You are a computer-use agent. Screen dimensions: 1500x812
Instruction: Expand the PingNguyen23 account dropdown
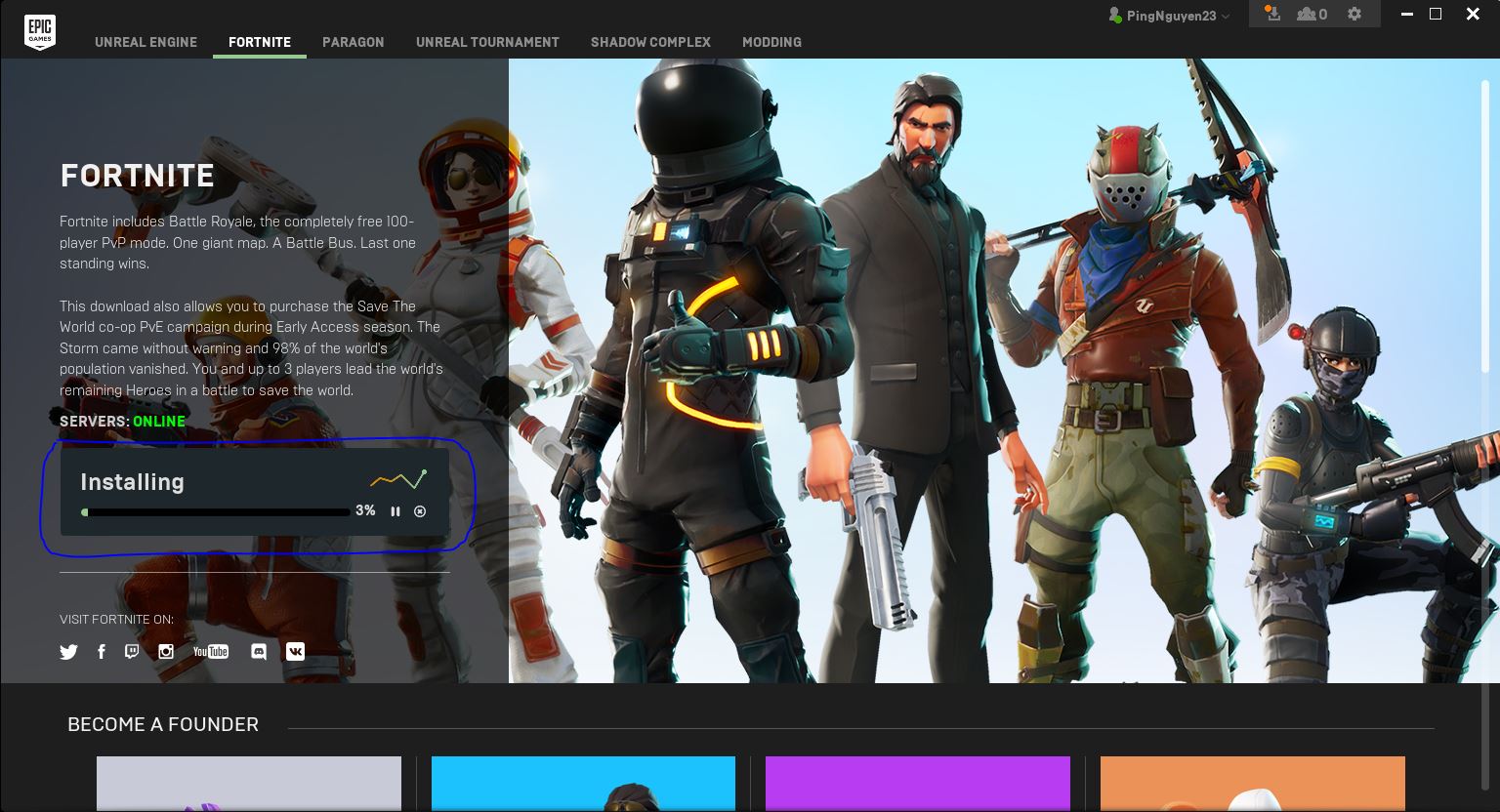tap(1169, 16)
